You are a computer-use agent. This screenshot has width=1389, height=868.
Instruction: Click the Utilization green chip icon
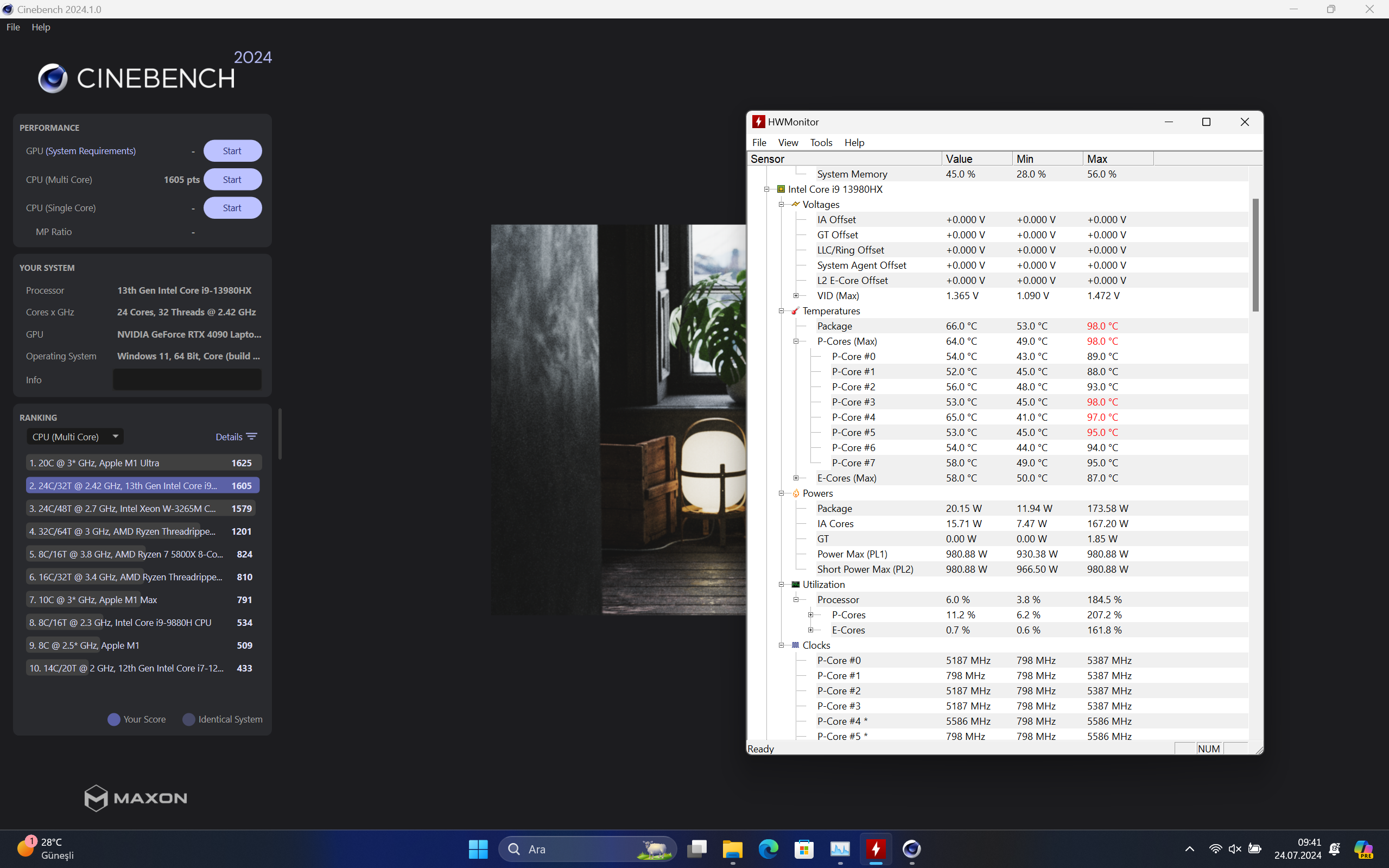796,584
